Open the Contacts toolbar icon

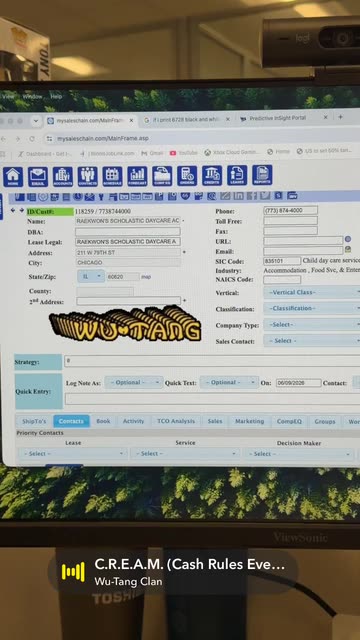coord(87,176)
